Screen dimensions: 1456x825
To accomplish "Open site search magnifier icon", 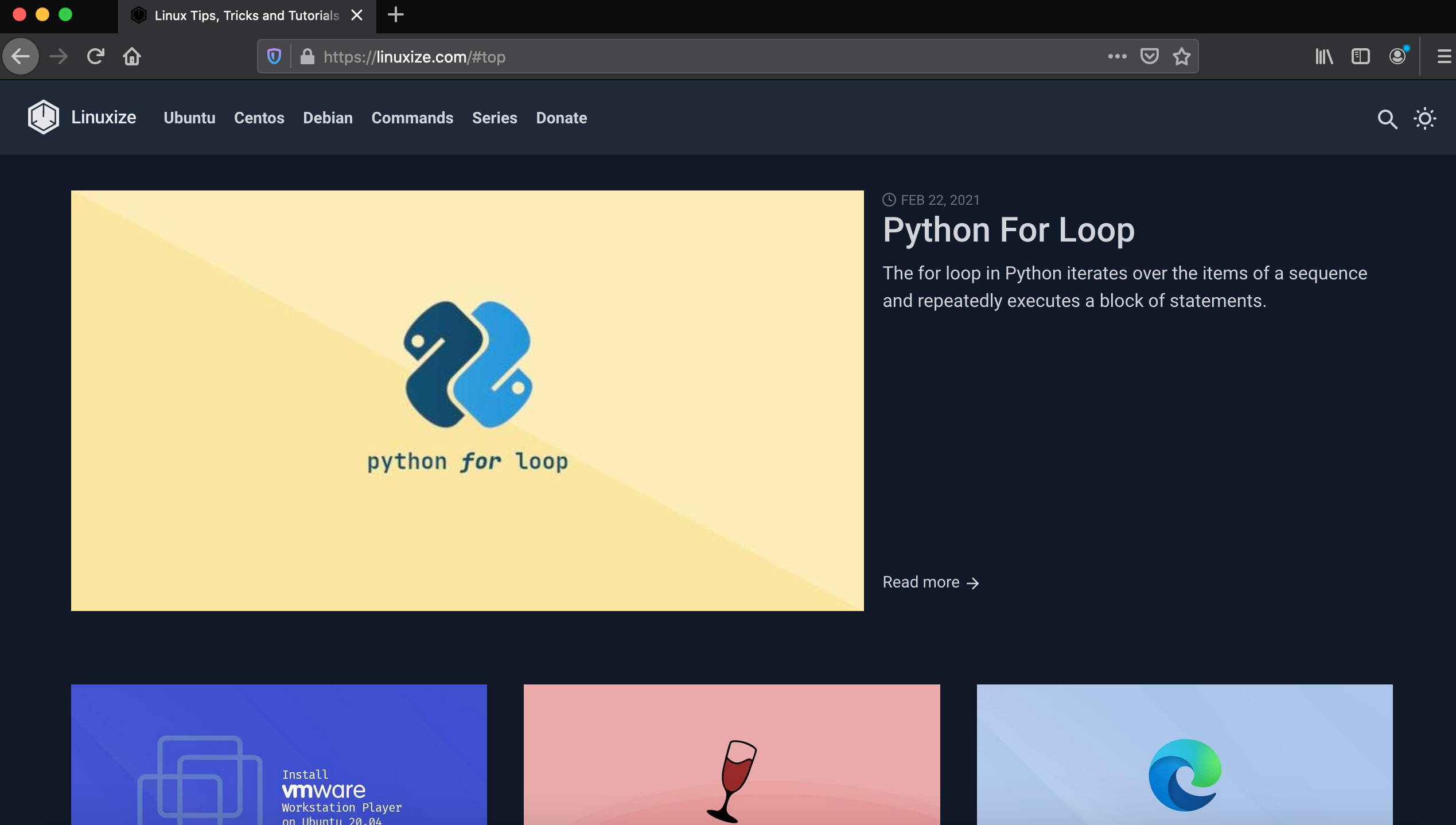I will tap(1387, 119).
